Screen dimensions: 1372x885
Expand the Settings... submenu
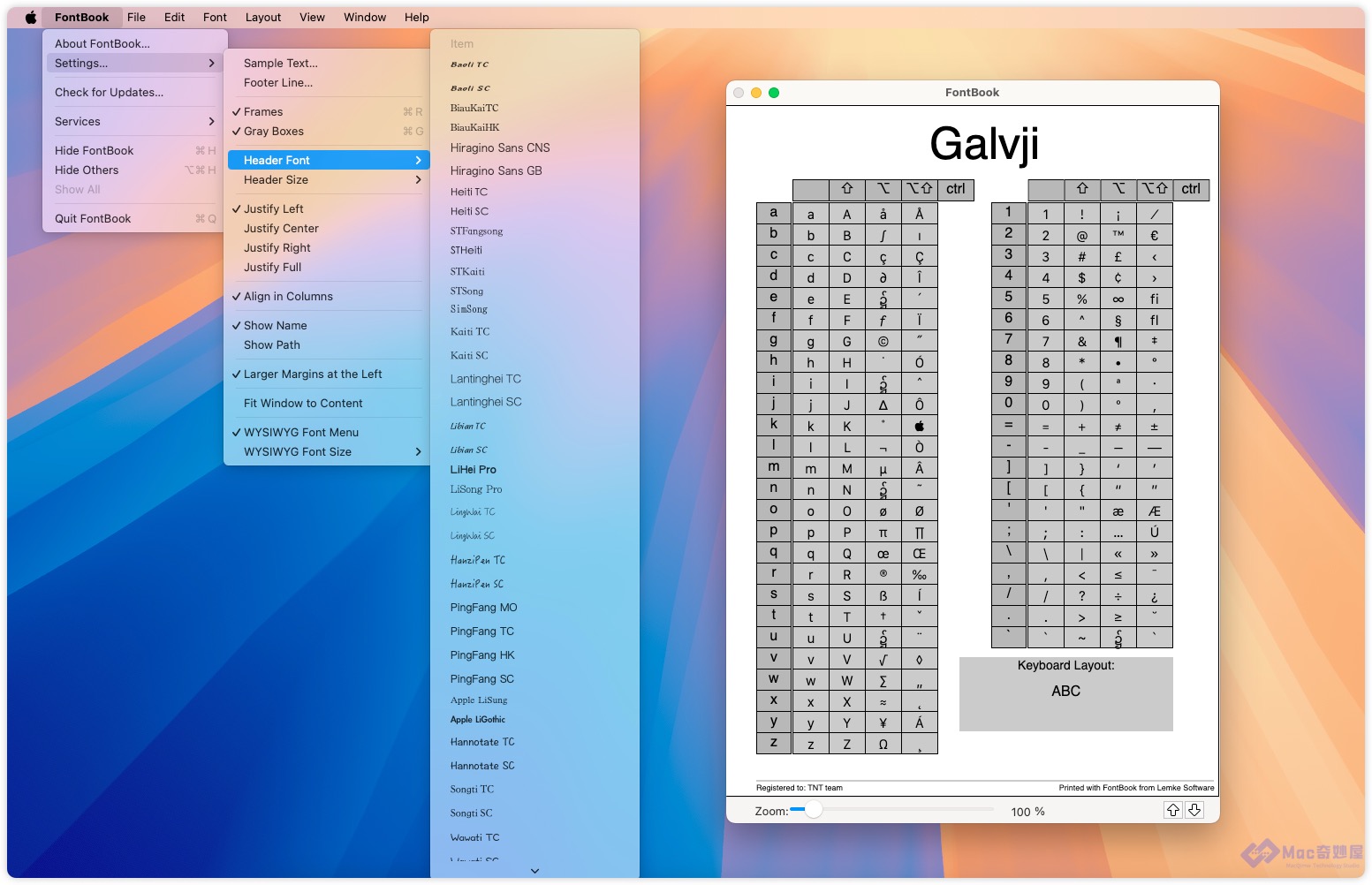pyautogui.click(x=134, y=63)
